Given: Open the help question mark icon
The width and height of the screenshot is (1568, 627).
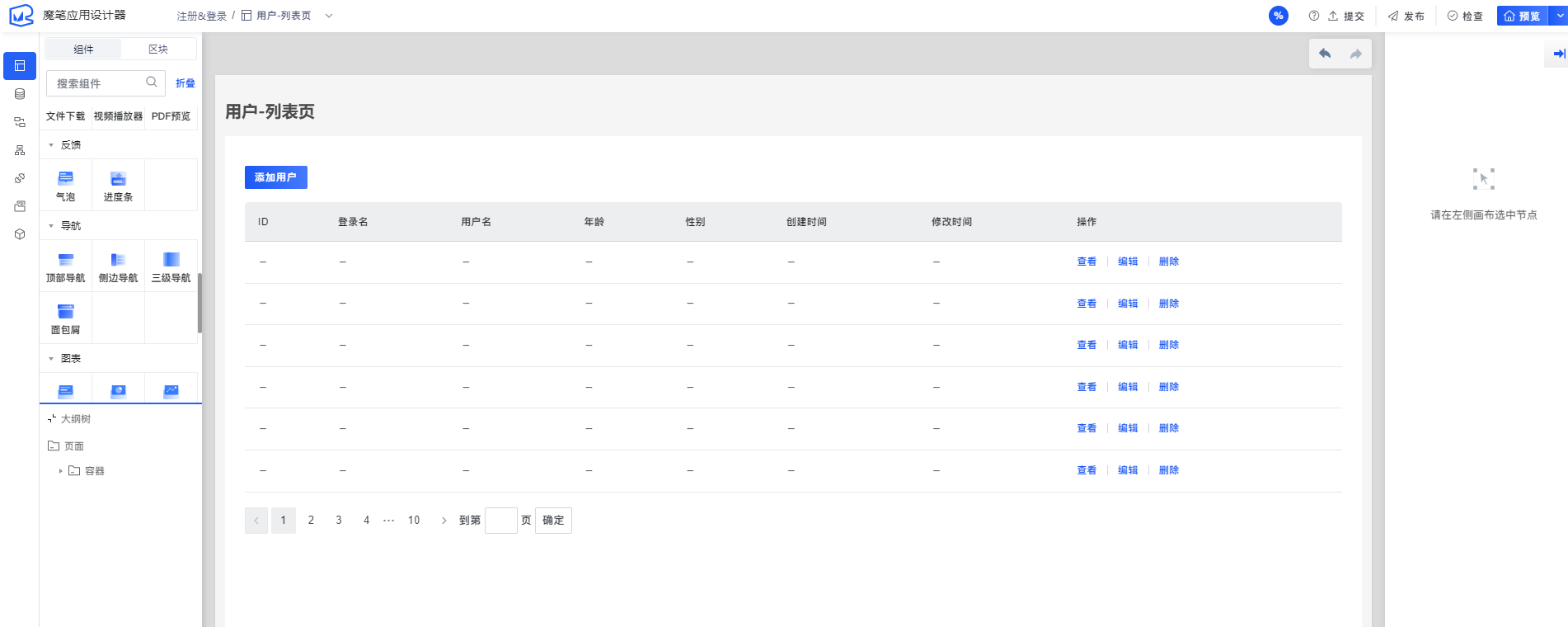Looking at the screenshot, I should coord(1314,16).
